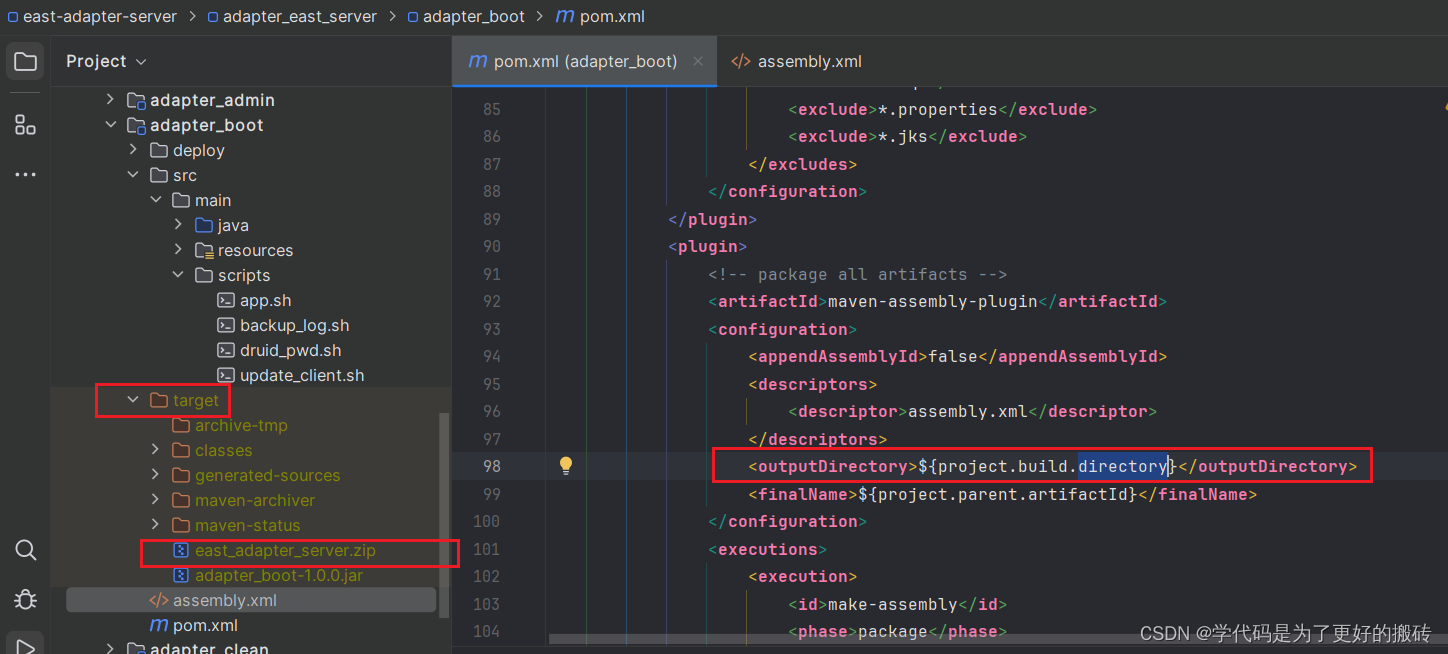Click the lightbulb intention icon on line 98

click(565, 465)
